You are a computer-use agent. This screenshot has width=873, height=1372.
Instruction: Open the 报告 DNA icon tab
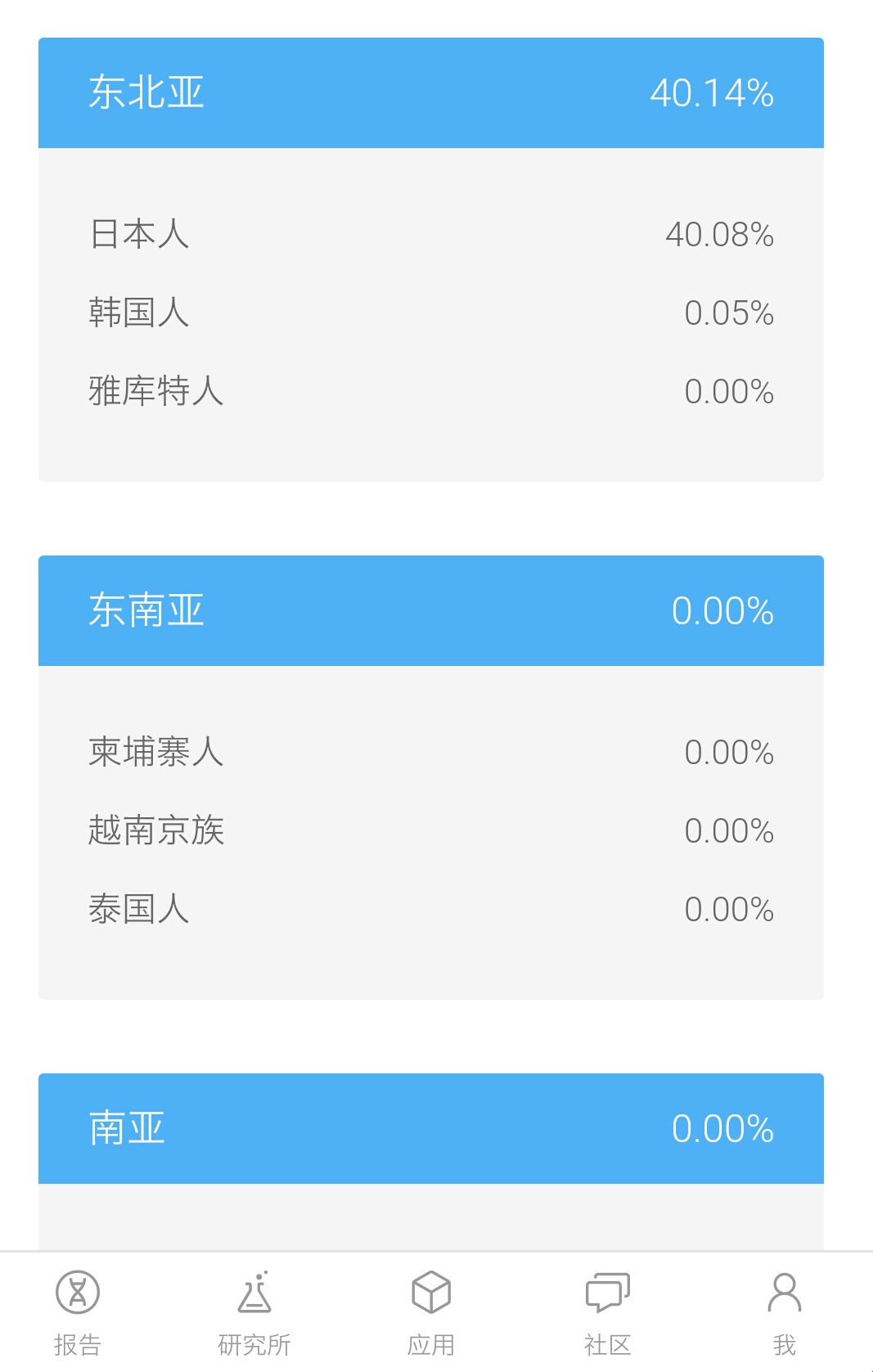(x=78, y=1292)
